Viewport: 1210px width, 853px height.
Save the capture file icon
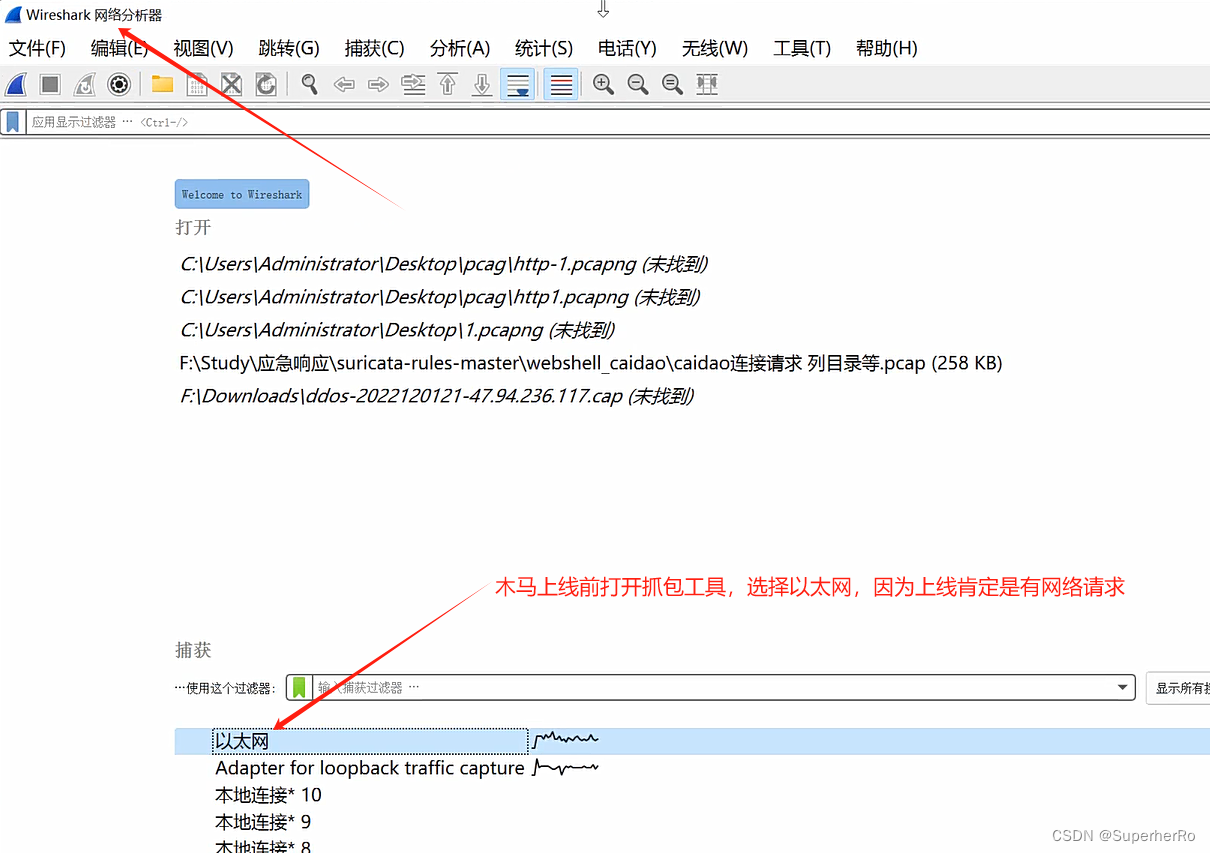(197, 85)
